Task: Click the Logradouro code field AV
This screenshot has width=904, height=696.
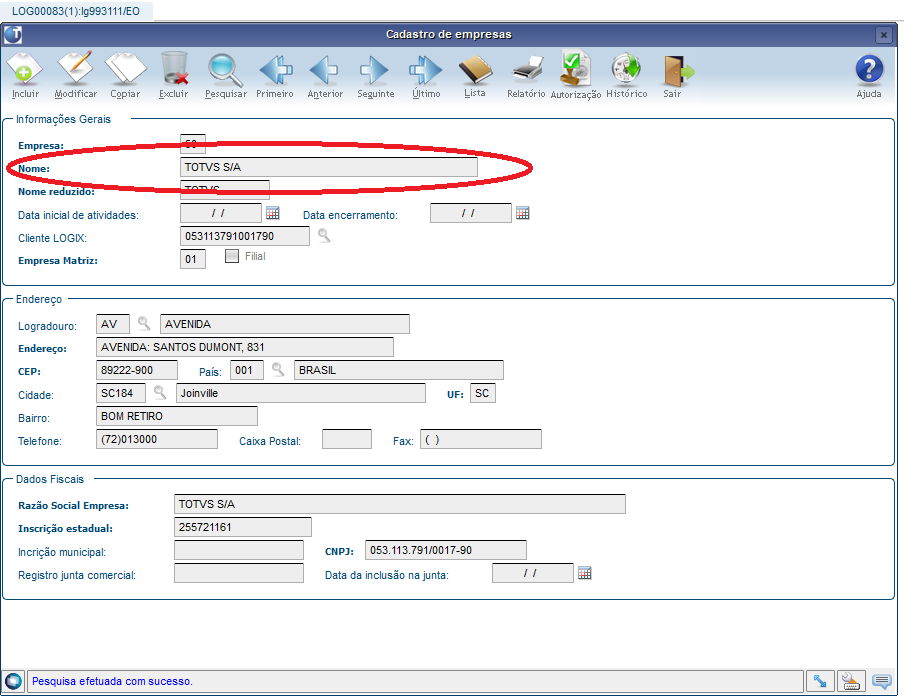Action: click(x=112, y=324)
